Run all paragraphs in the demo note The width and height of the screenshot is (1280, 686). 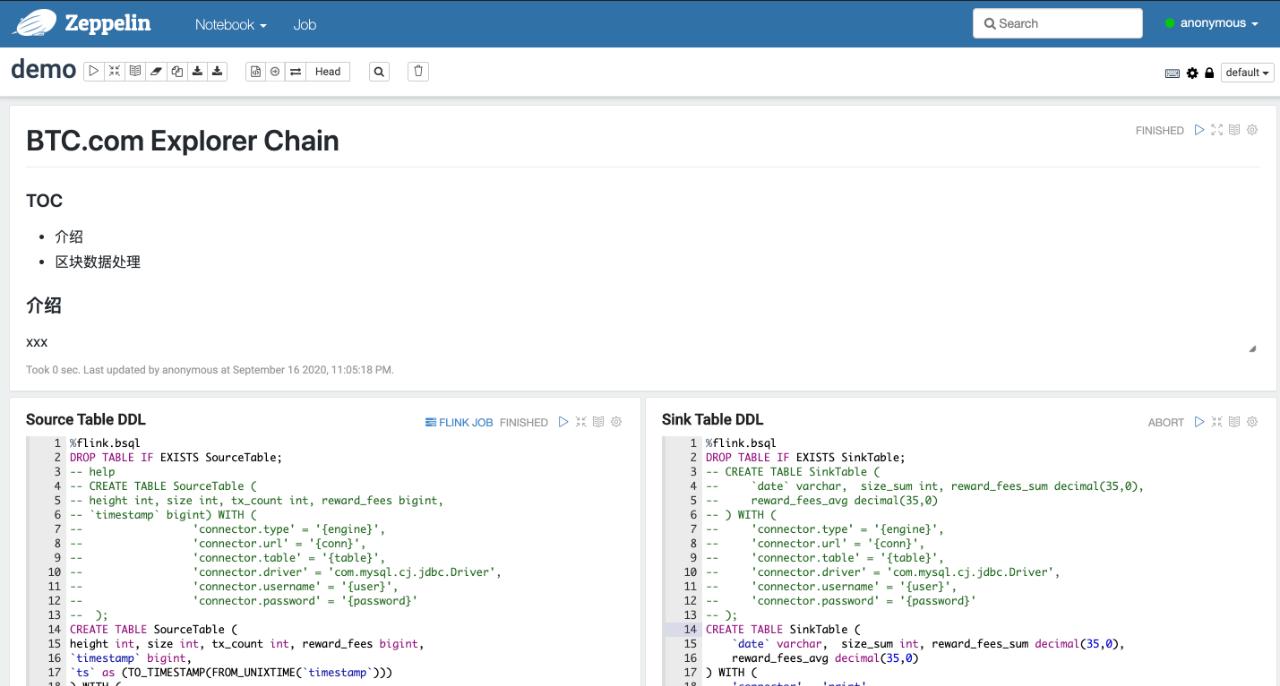pyautogui.click(x=93, y=72)
